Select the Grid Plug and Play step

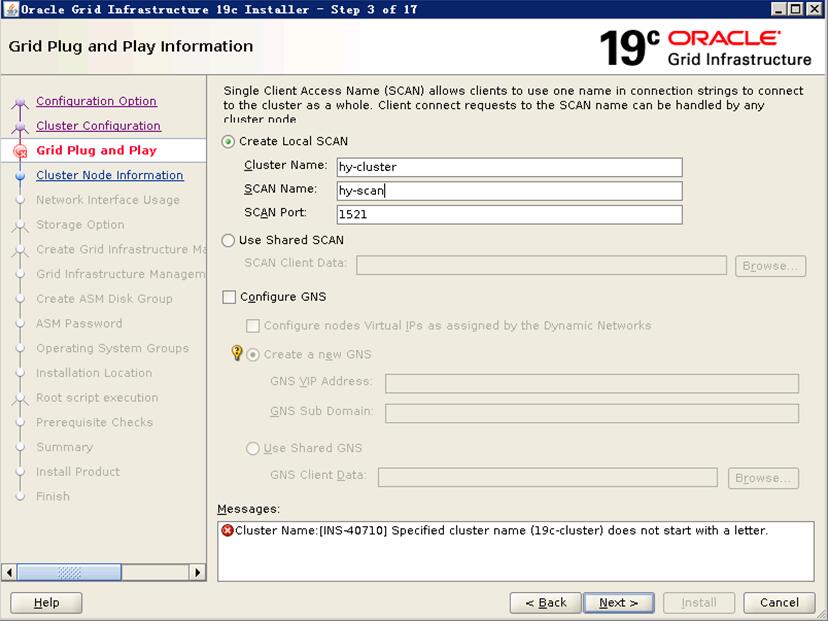[x=97, y=150]
